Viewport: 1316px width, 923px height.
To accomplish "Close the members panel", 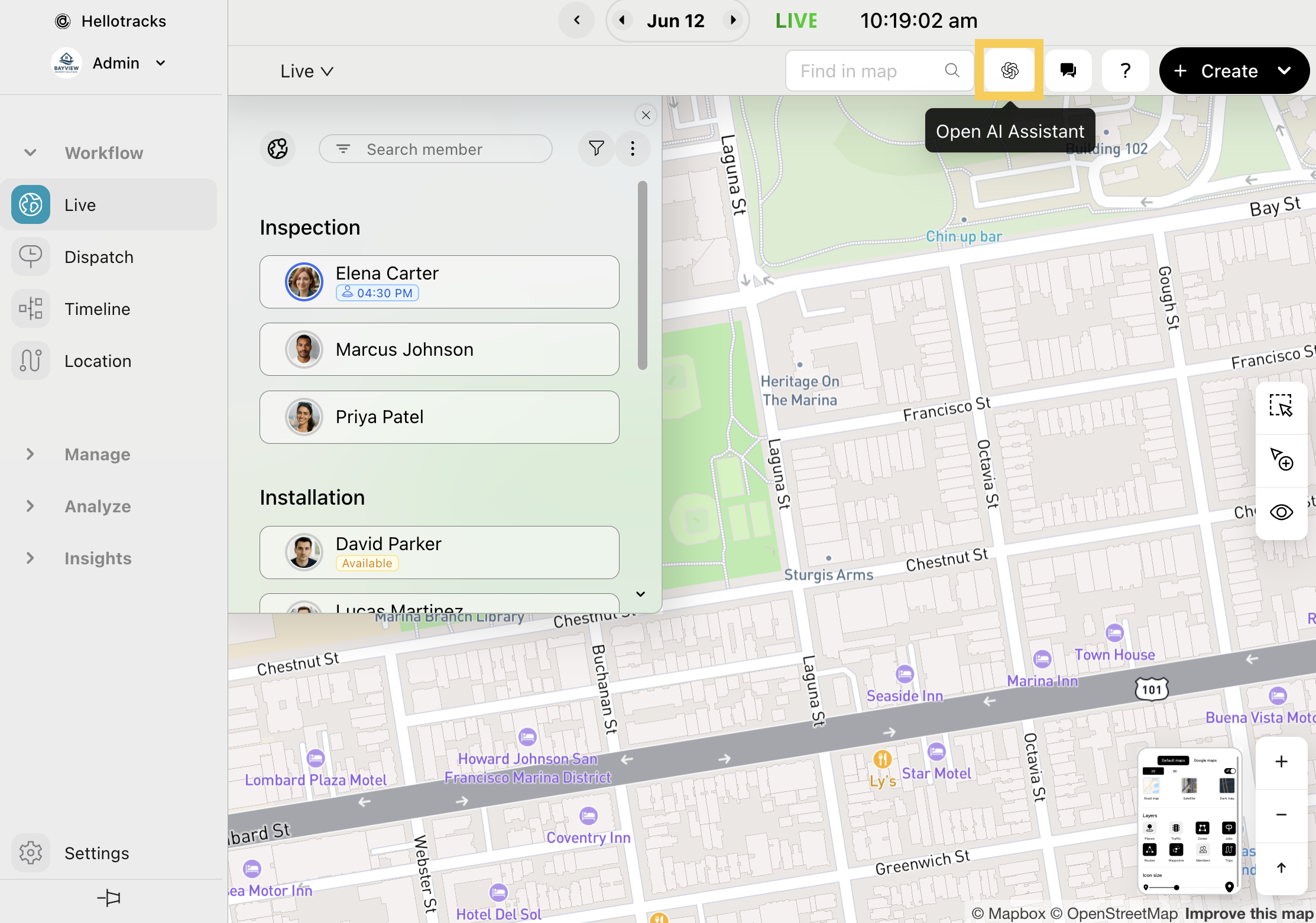I will pyautogui.click(x=646, y=115).
